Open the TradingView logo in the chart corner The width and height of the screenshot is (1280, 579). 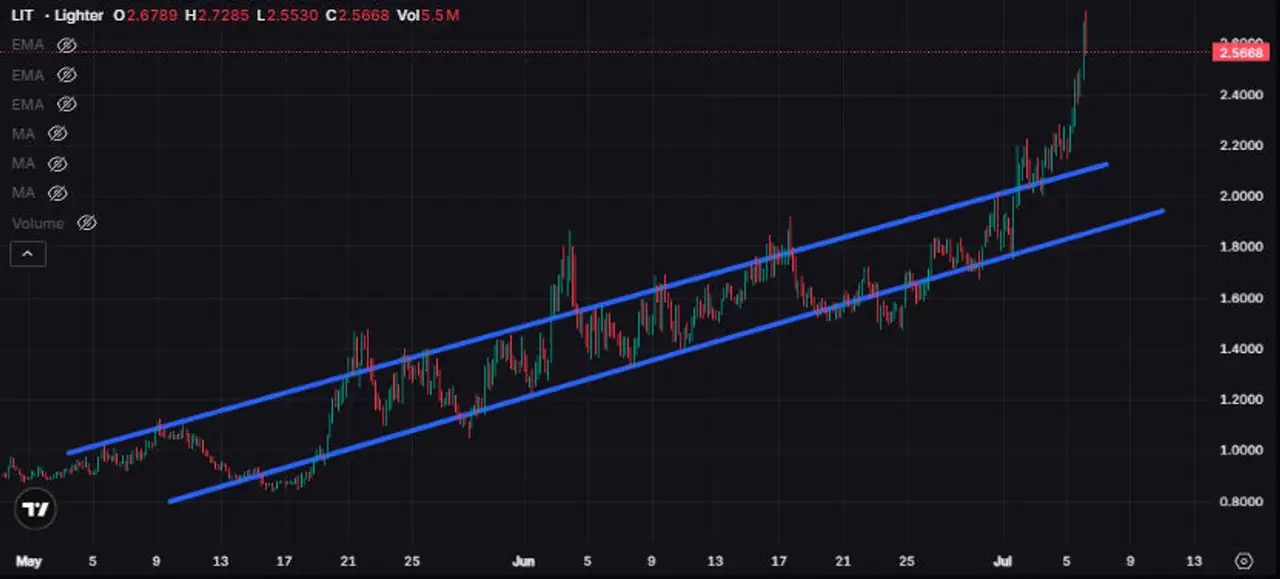coord(36,510)
